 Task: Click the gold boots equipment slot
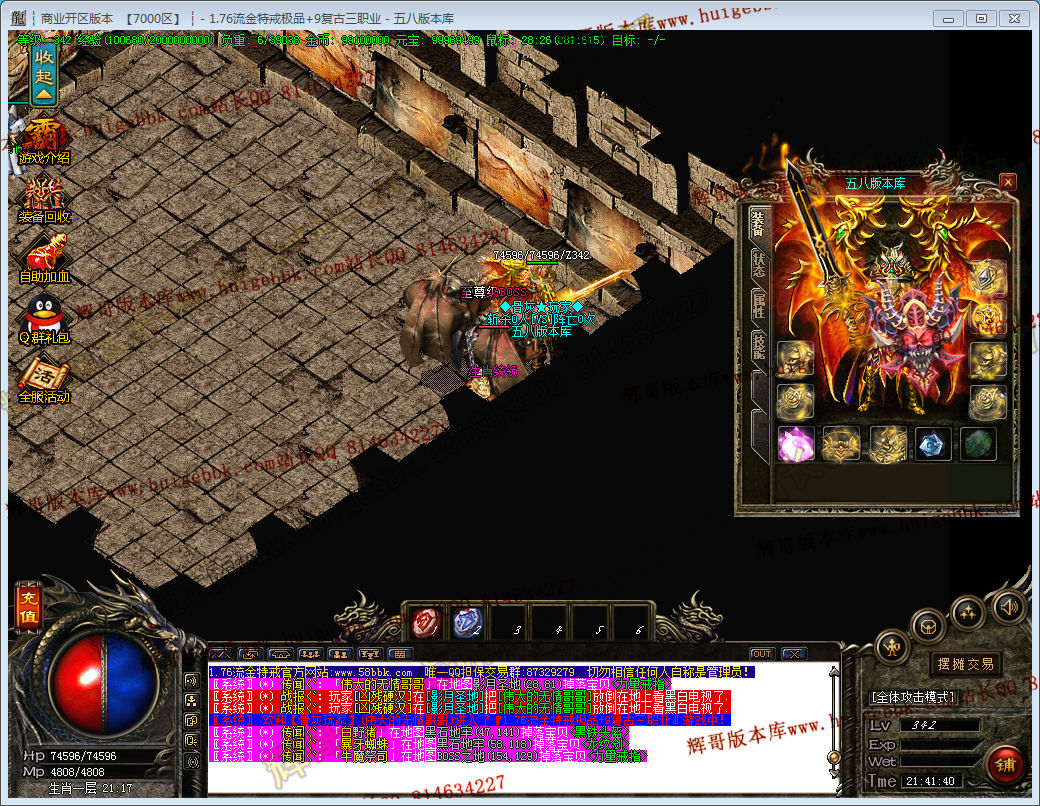(887, 444)
